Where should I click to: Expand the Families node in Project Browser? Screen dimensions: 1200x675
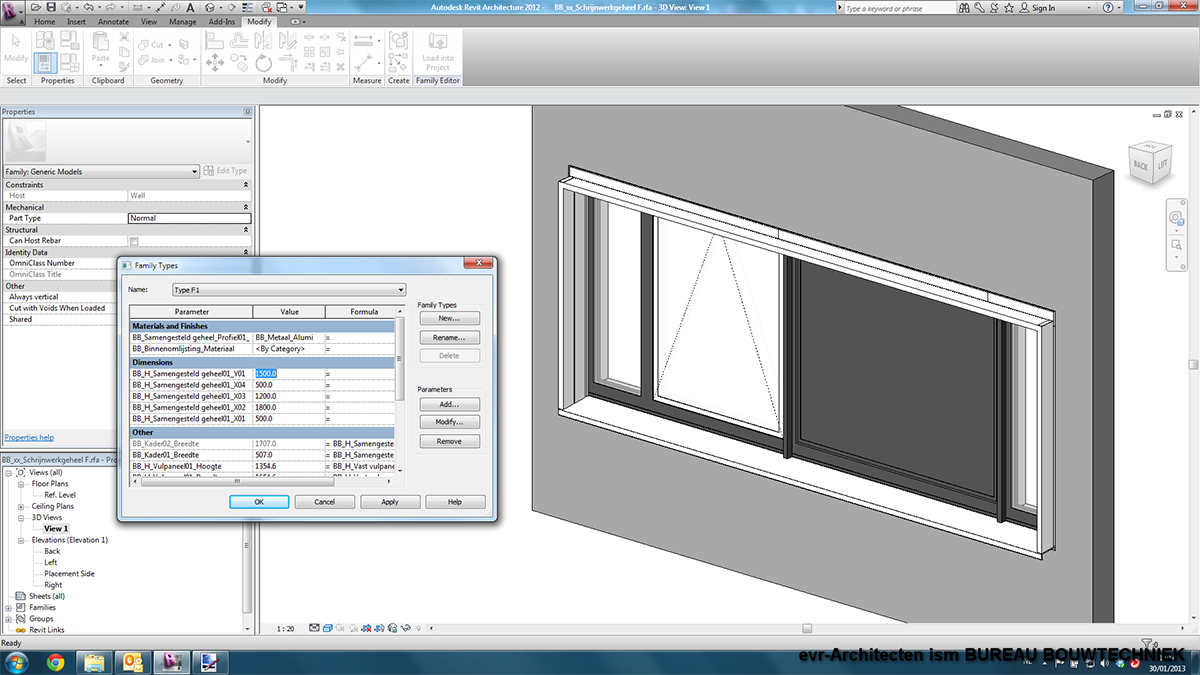pyautogui.click(x=9, y=607)
